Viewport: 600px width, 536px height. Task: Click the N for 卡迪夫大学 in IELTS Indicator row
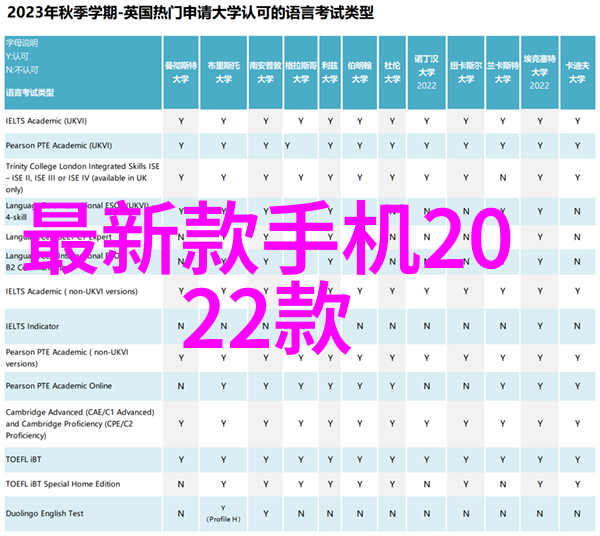[x=577, y=326]
